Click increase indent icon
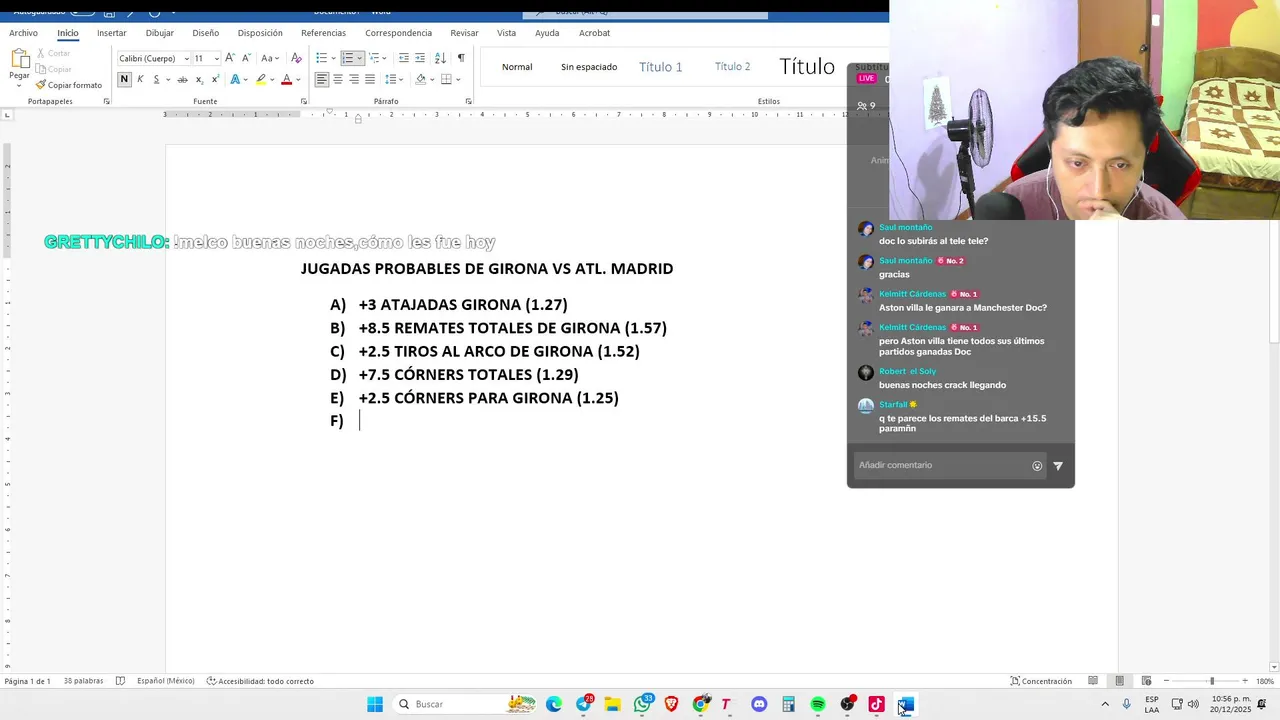1280x720 pixels. [420, 58]
